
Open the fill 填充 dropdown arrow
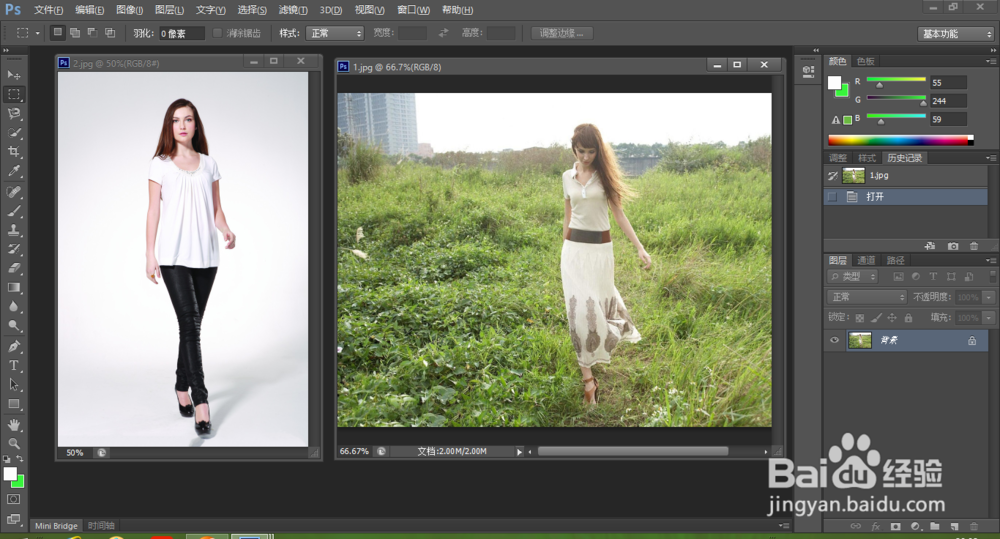click(989, 318)
